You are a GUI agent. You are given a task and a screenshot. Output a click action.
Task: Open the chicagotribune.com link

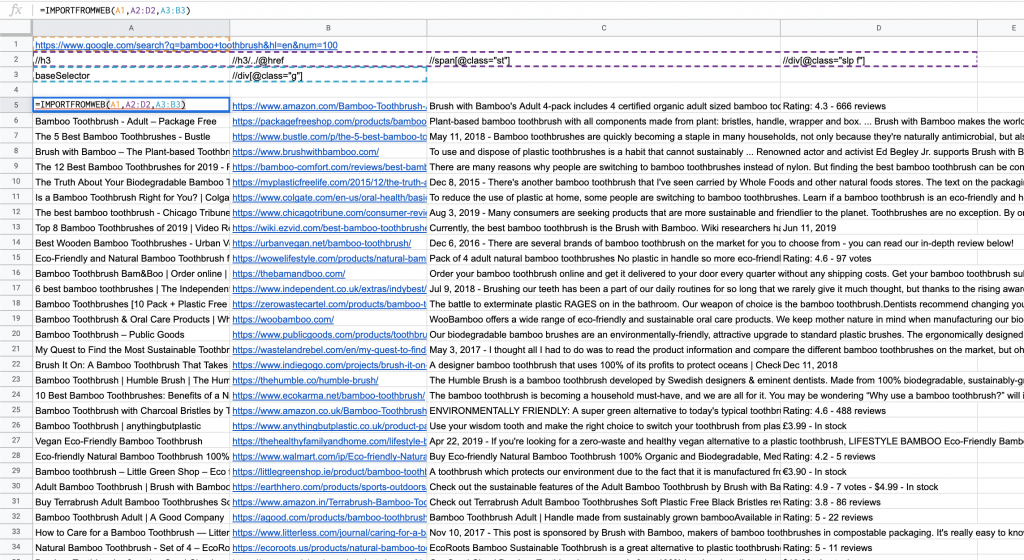point(329,213)
